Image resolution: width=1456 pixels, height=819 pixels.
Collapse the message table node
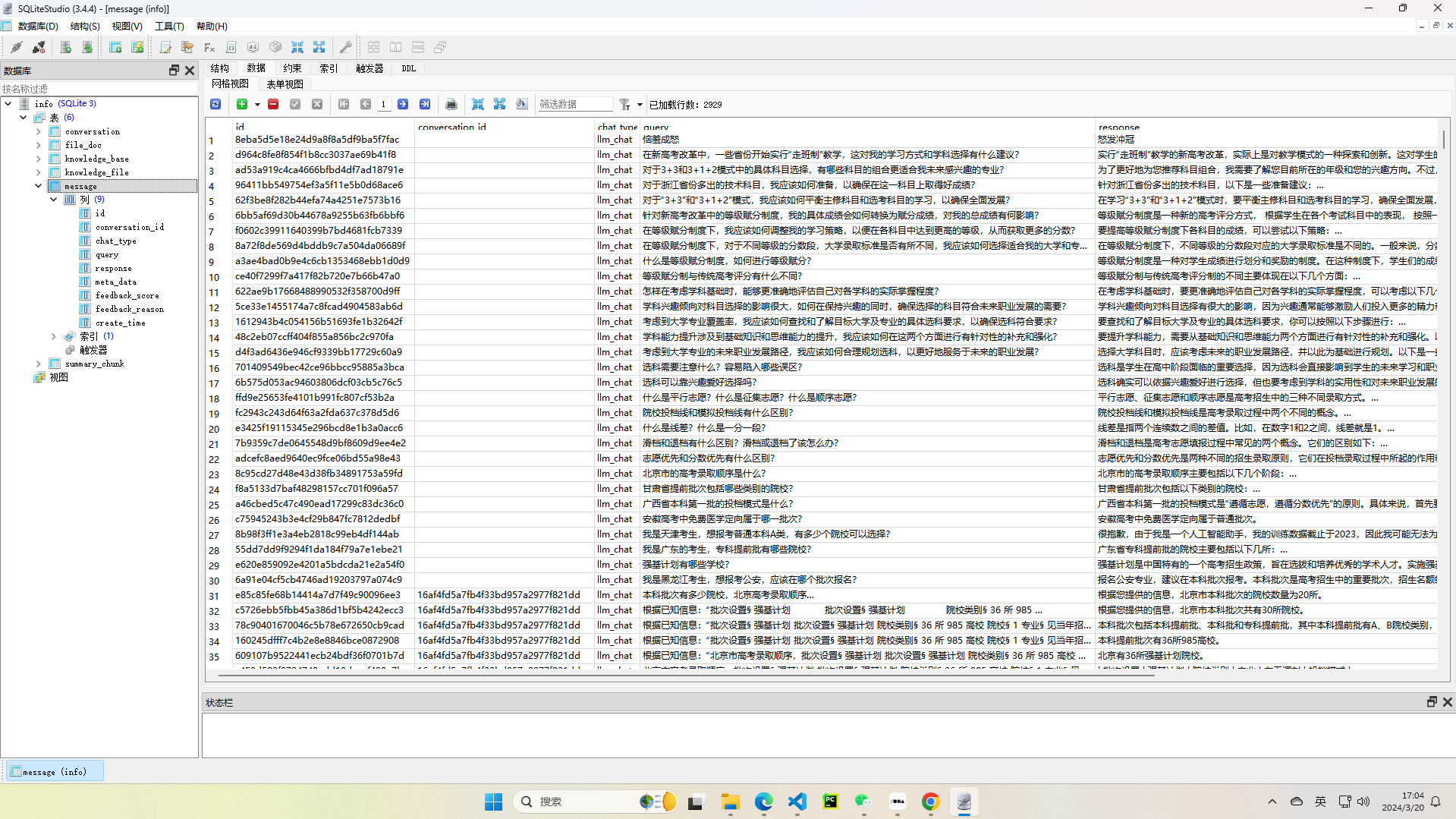pyautogui.click(x=39, y=186)
